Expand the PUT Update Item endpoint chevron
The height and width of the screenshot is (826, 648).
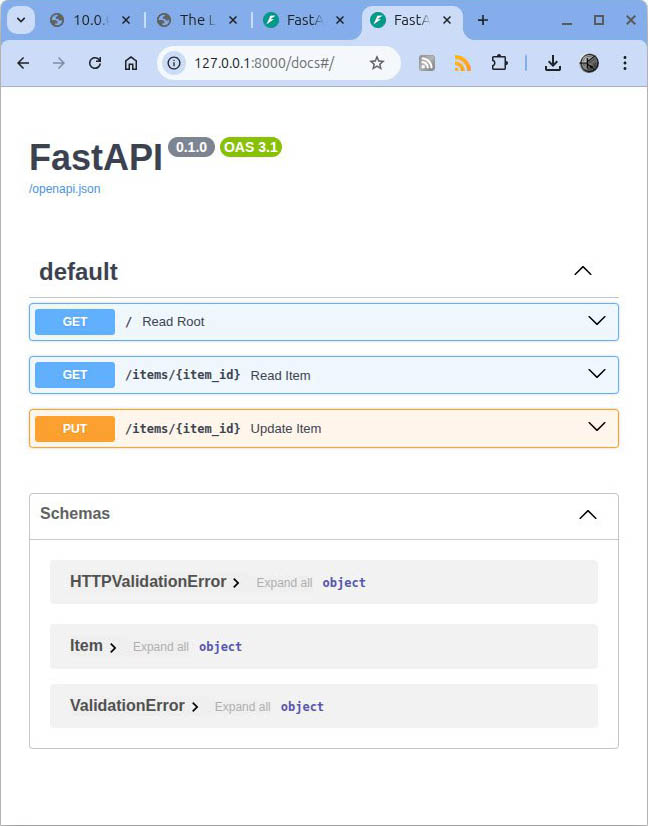597,427
